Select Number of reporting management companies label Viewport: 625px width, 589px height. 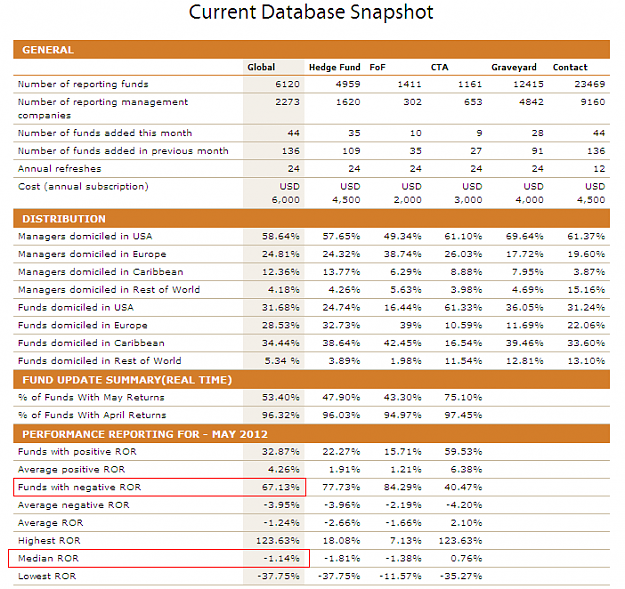(103, 108)
